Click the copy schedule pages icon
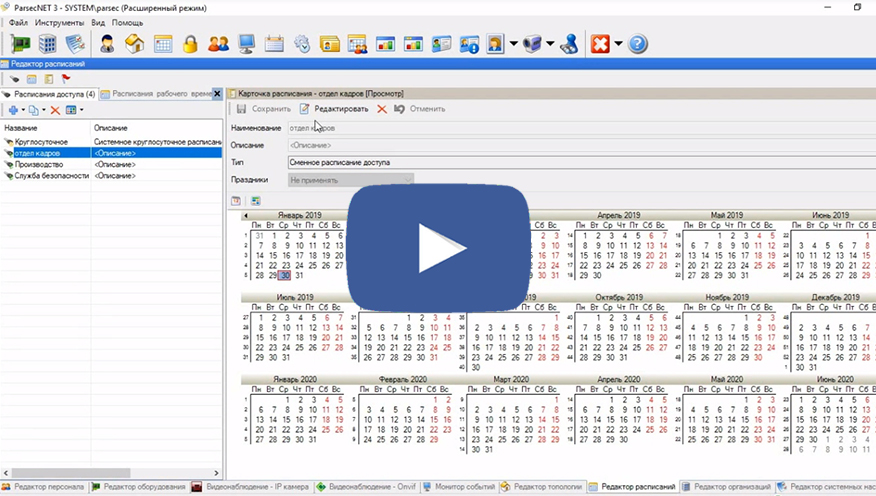This screenshot has width=876, height=496. coord(34,110)
